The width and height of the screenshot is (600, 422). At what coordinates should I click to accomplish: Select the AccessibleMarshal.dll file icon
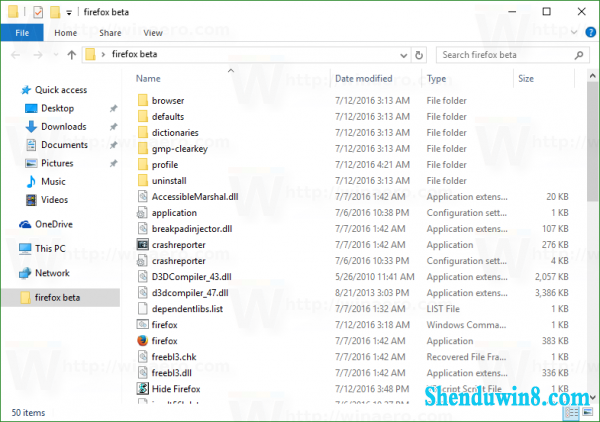click(142, 197)
